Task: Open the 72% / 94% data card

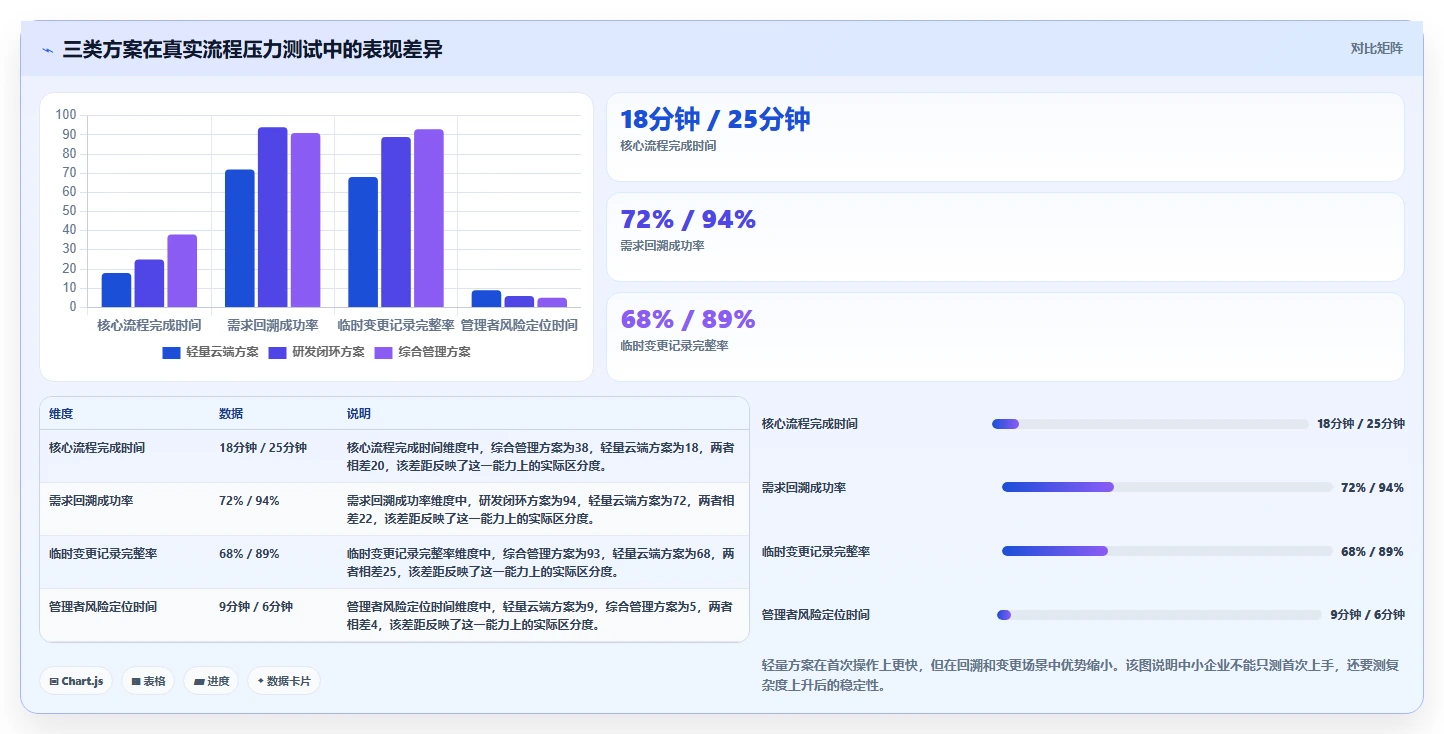Action: click(x=1005, y=237)
